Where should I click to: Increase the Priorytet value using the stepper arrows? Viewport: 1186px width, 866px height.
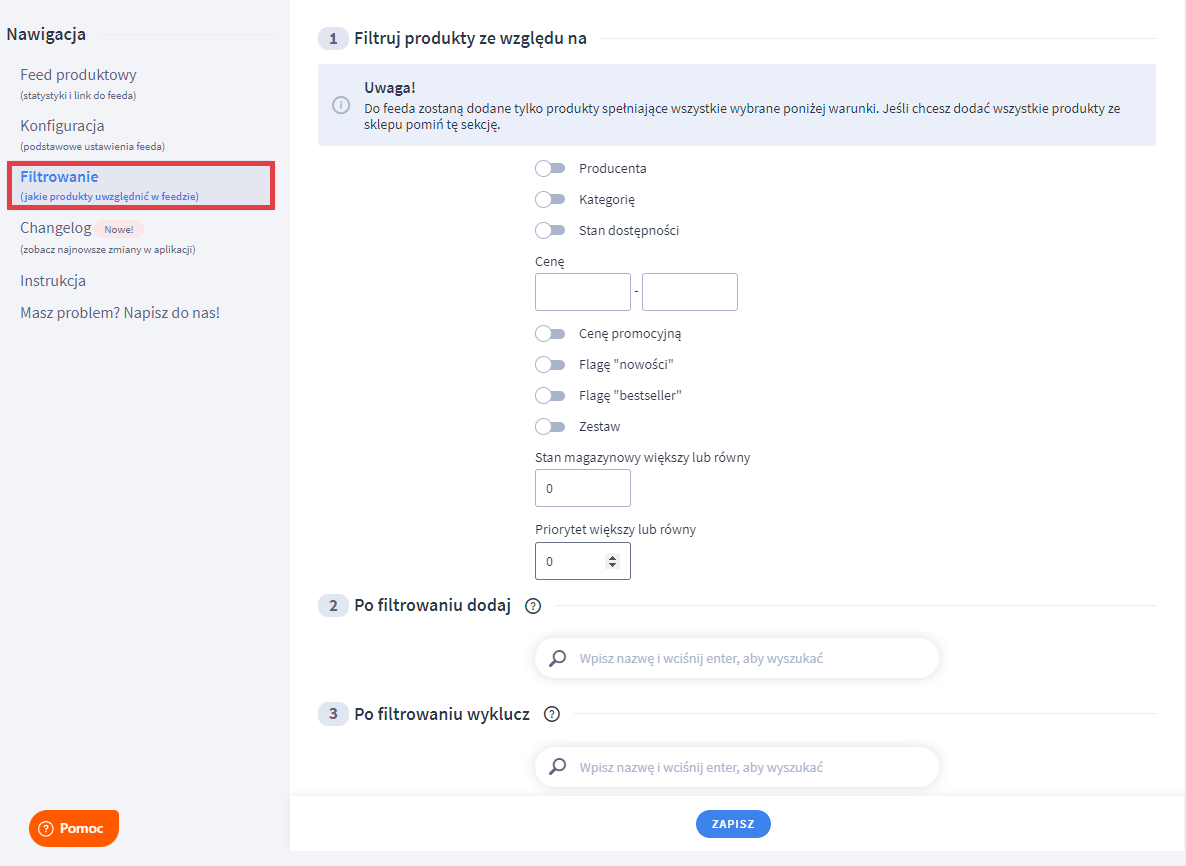pyautogui.click(x=613, y=557)
